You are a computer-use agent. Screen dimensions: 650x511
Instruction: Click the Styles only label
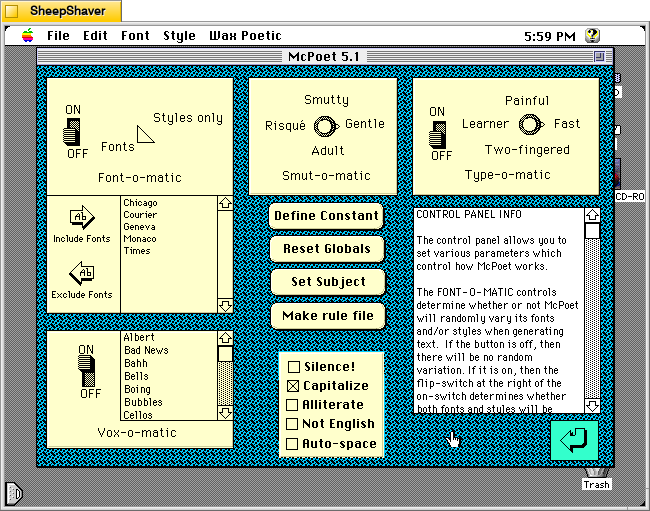(188, 118)
